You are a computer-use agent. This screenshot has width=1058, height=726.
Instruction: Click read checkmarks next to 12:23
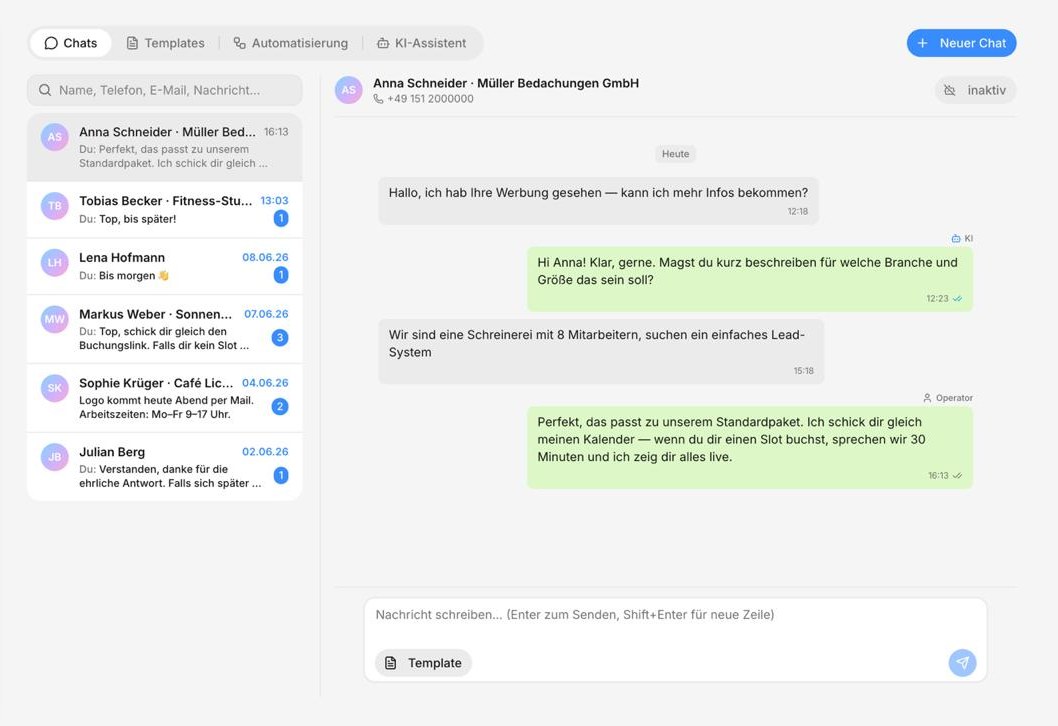pos(957,298)
